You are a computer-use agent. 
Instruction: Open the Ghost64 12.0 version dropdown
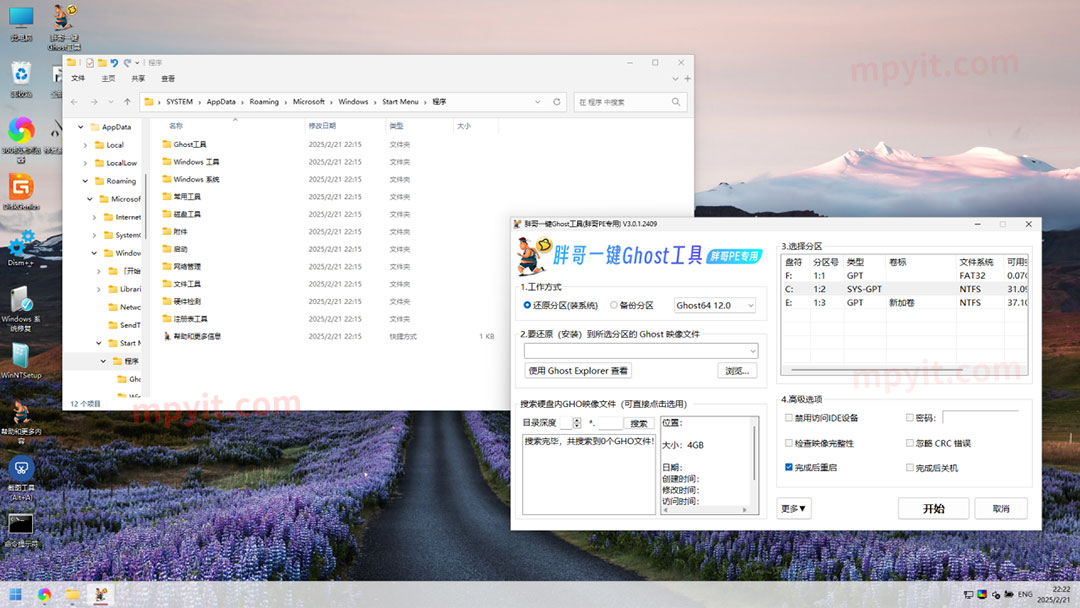coord(714,305)
